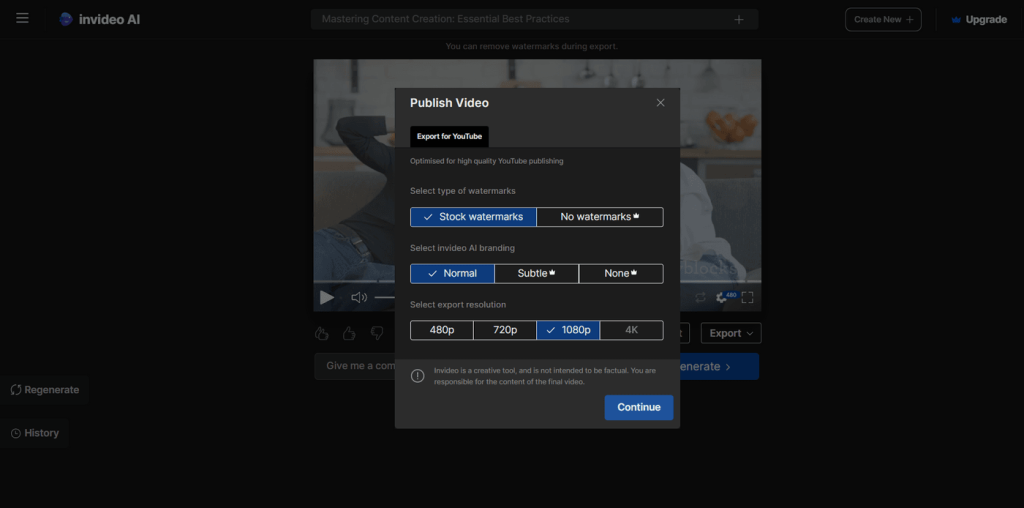Choose Subtle invideo AI branding
1024x508 pixels.
coord(537,274)
